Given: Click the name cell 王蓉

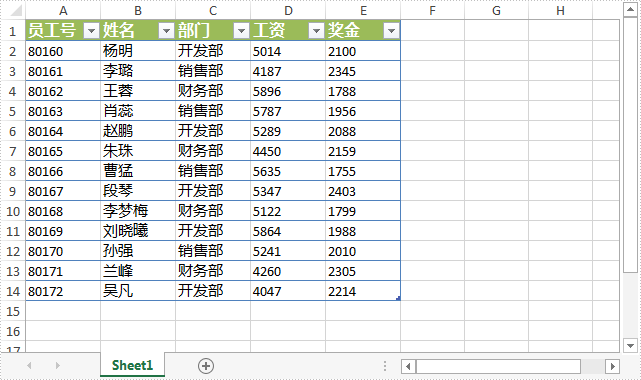Looking at the screenshot, I should point(138,91).
